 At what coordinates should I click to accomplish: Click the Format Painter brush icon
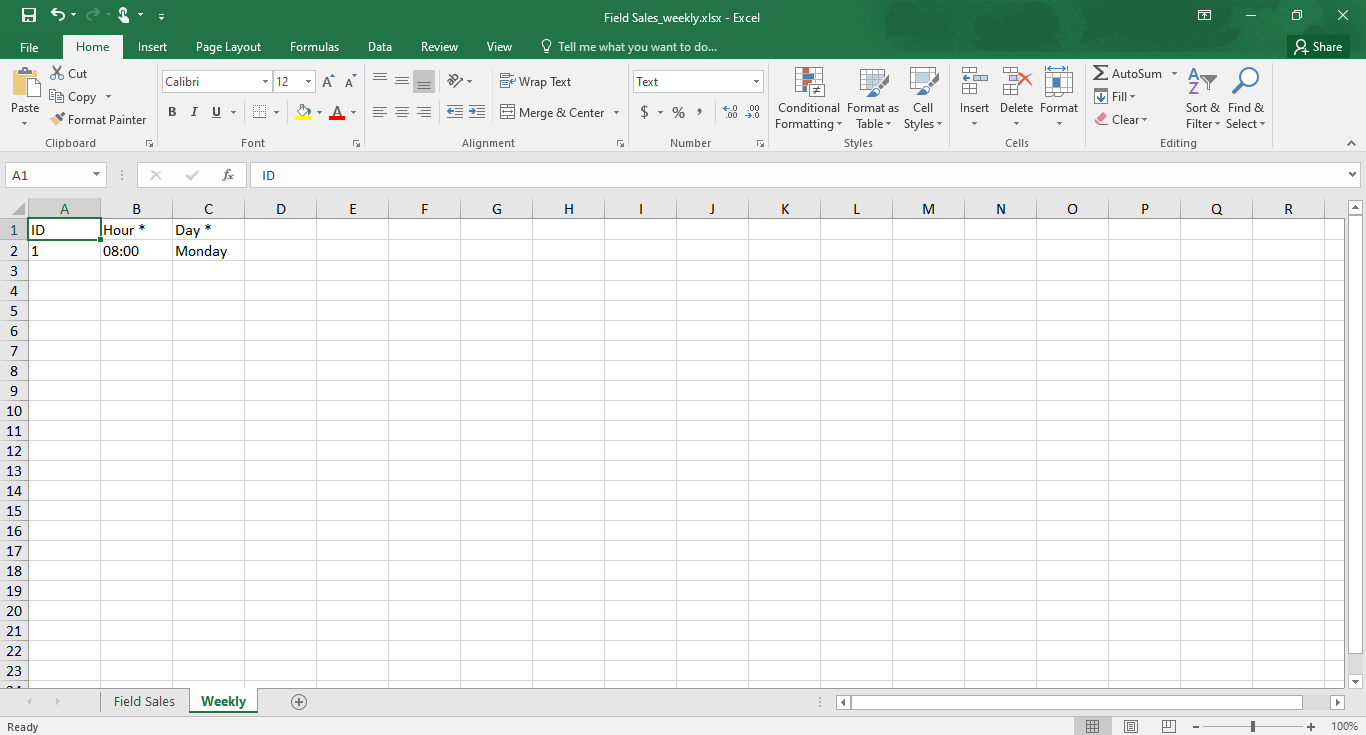click(58, 119)
